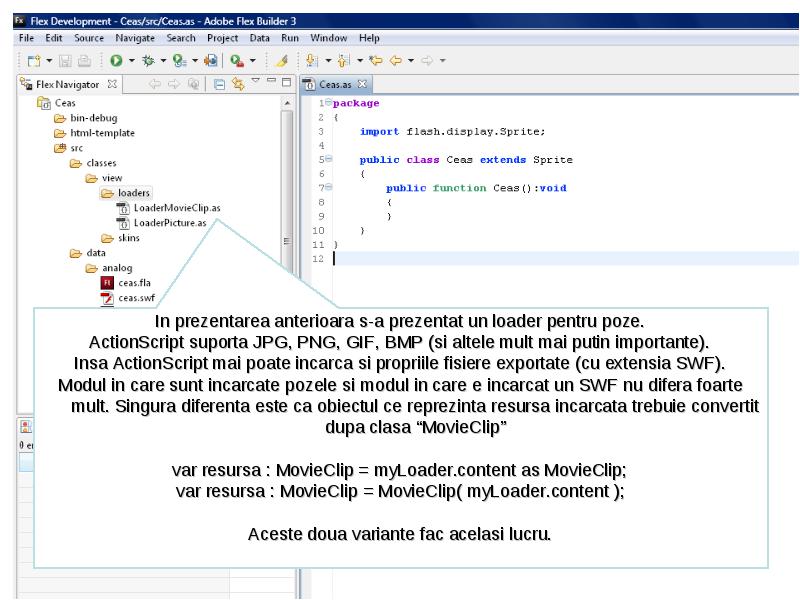Image resolution: width=800 pixels, height=600 pixels.
Task: Toggle Link with Editor in Flex Navigator
Action: [x=238, y=84]
